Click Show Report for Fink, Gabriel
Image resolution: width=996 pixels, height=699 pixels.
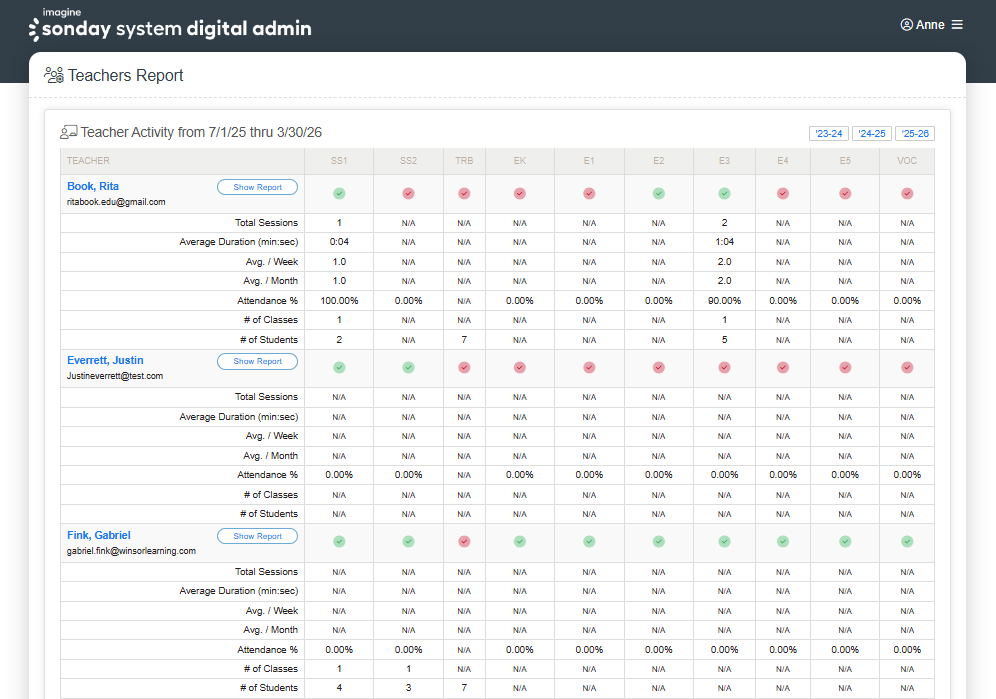pos(257,535)
